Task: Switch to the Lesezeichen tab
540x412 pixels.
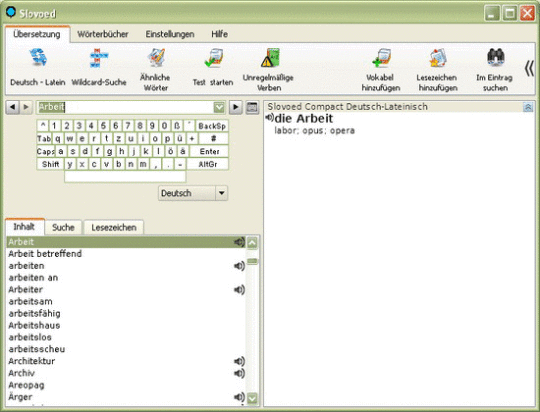Action: [x=114, y=227]
